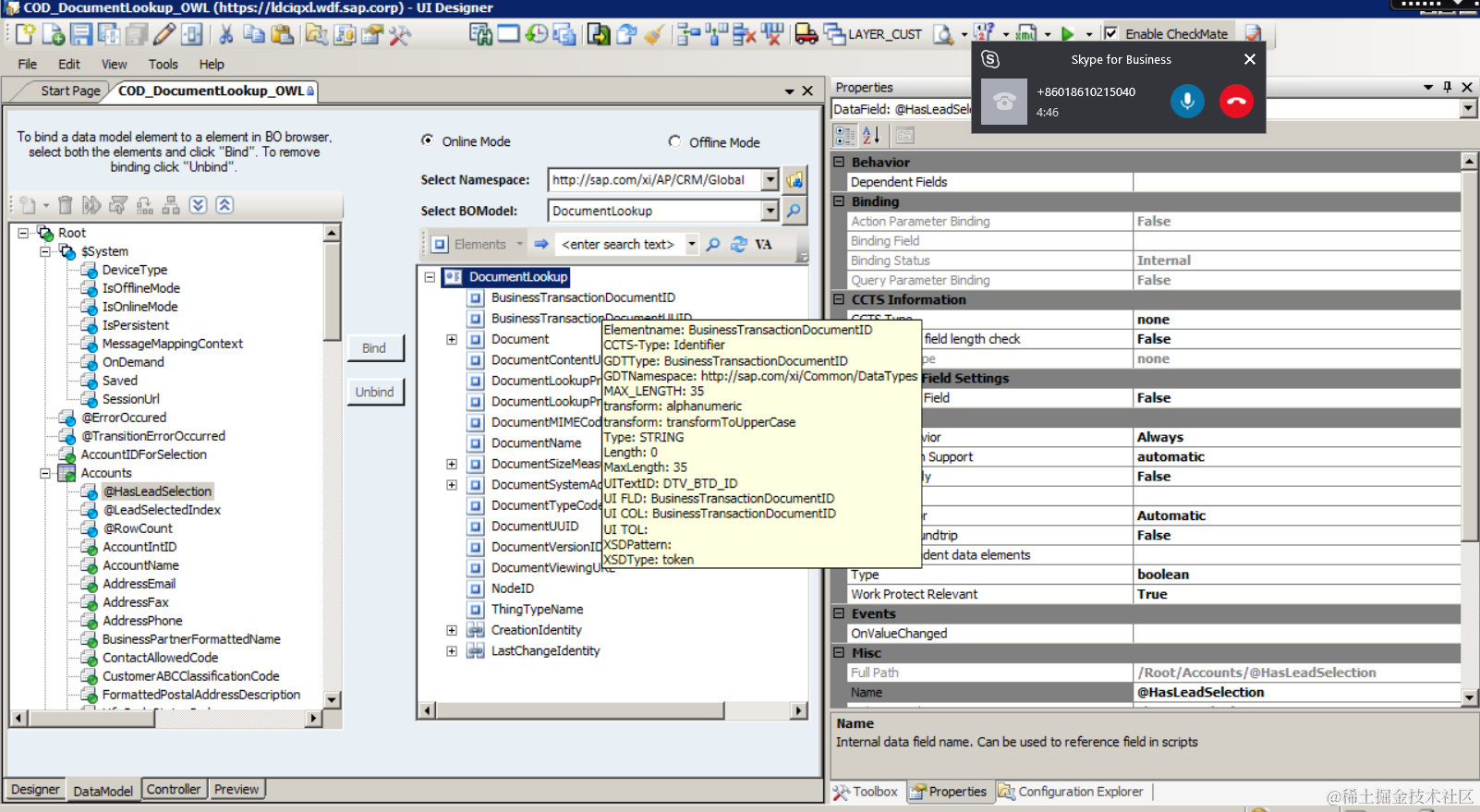
Task: Click the enter search text field
Action: (618, 244)
